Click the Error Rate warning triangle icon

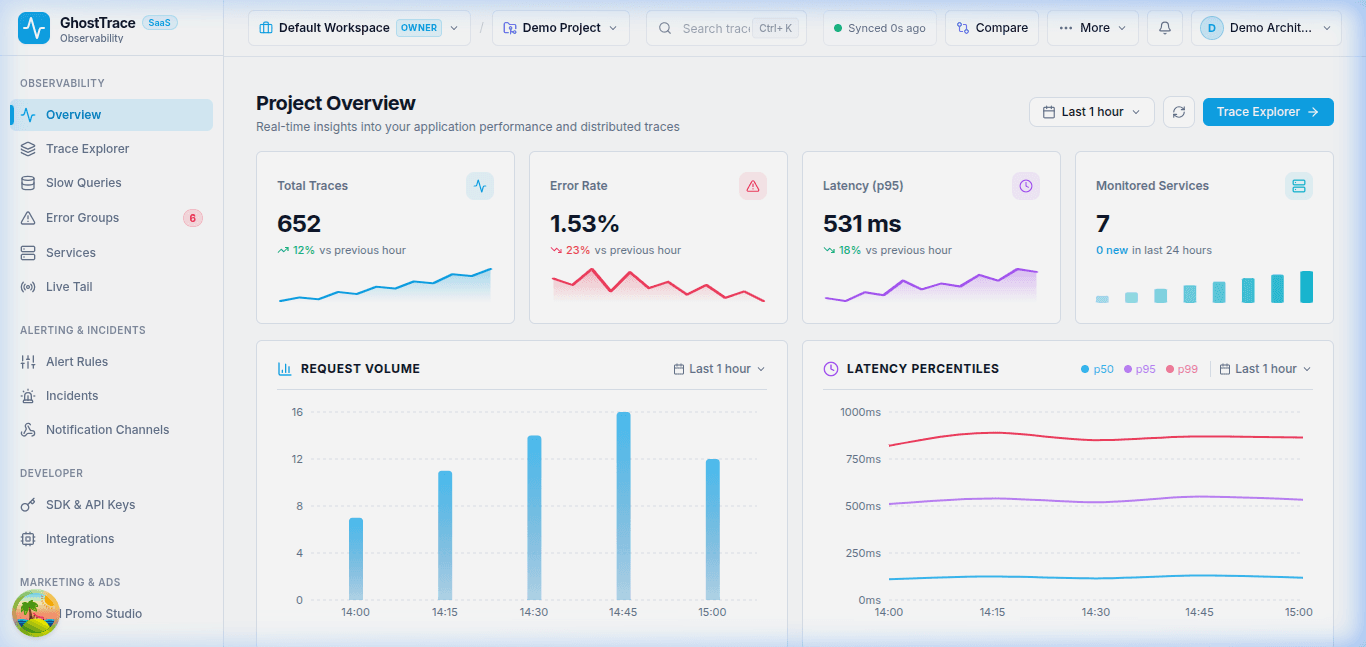pyautogui.click(x=753, y=186)
